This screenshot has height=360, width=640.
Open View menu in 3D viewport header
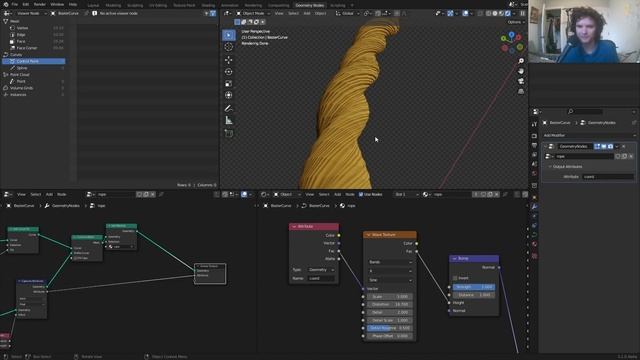tap(279, 13)
